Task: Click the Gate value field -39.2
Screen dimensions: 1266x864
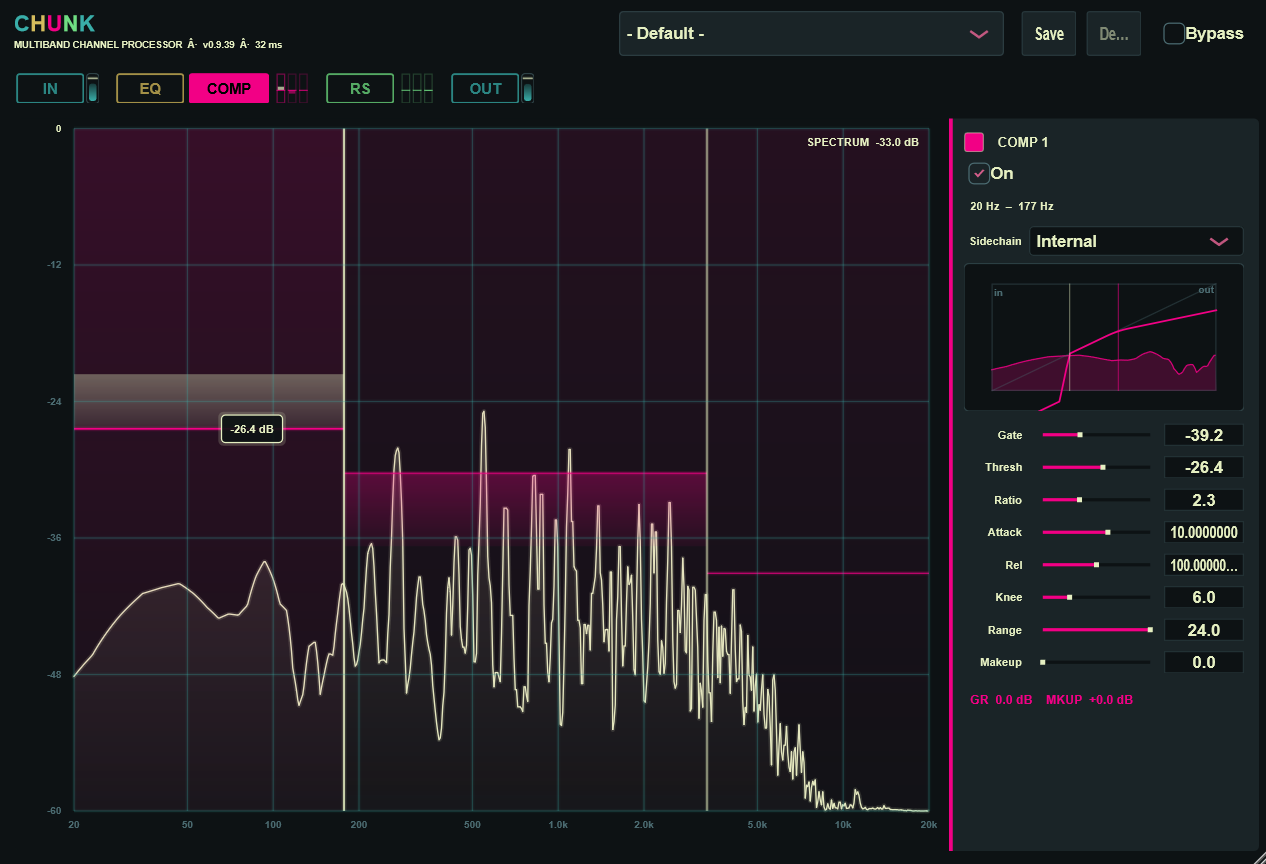Action: pos(1204,435)
